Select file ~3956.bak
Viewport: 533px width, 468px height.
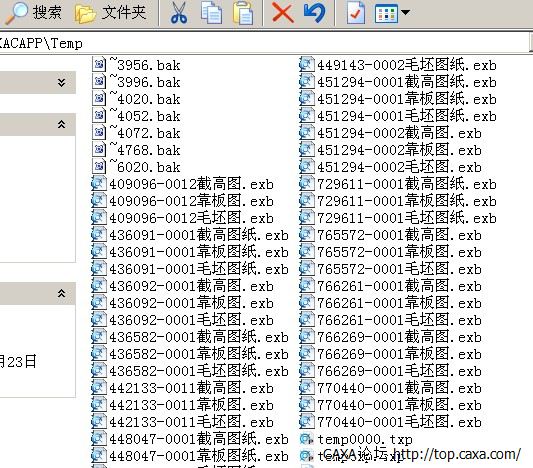pyautogui.click(x=137, y=65)
